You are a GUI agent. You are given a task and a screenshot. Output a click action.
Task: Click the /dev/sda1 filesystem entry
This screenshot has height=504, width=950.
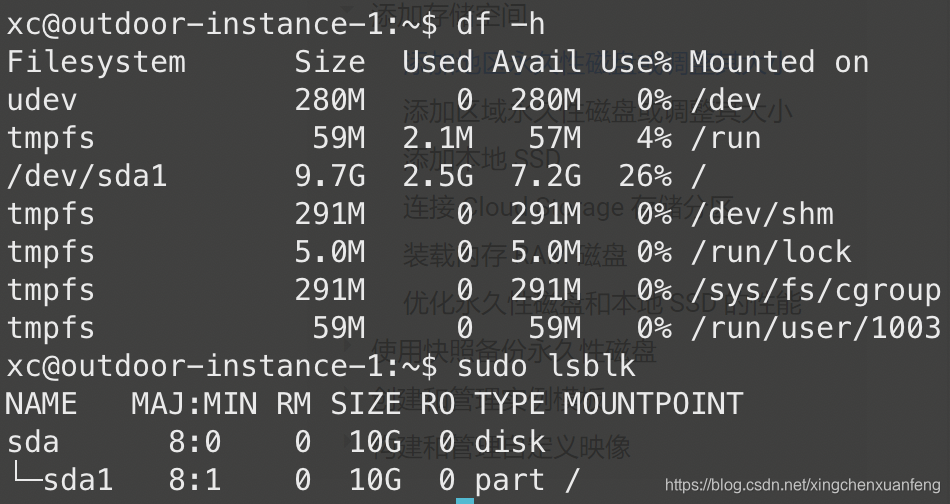point(87,176)
